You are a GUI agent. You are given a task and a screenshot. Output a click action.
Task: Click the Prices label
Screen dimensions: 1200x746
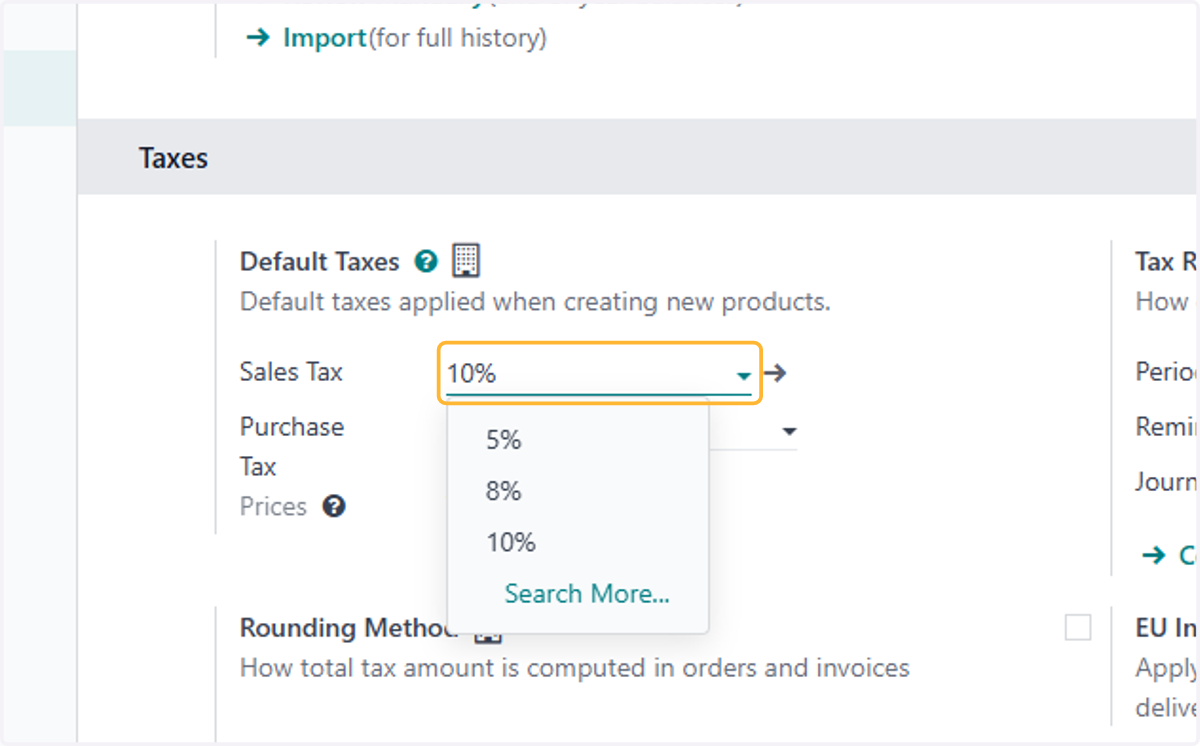point(273,507)
